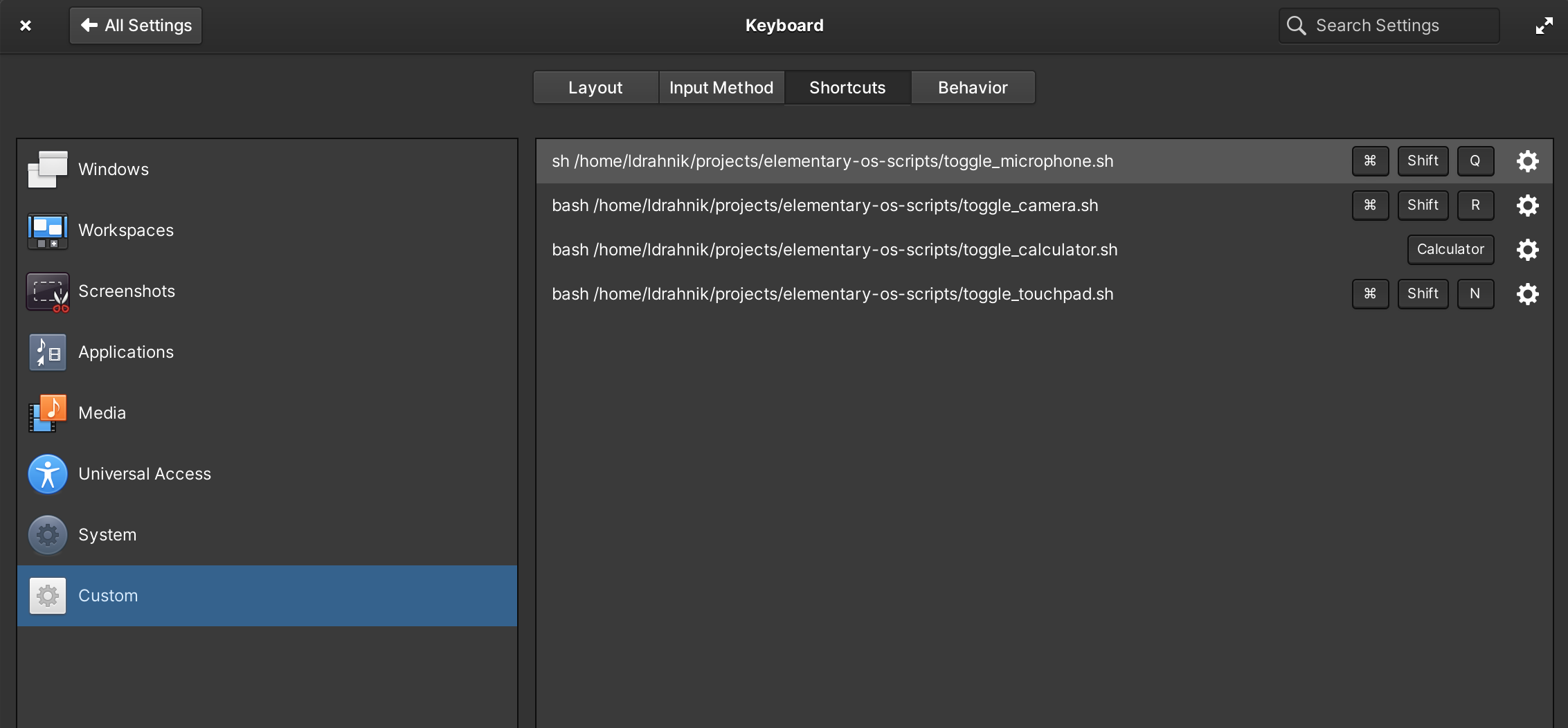Screen dimensions: 1568x728
Task: Open the Media category icon
Action: pyautogui.click(x=46, y=412)
